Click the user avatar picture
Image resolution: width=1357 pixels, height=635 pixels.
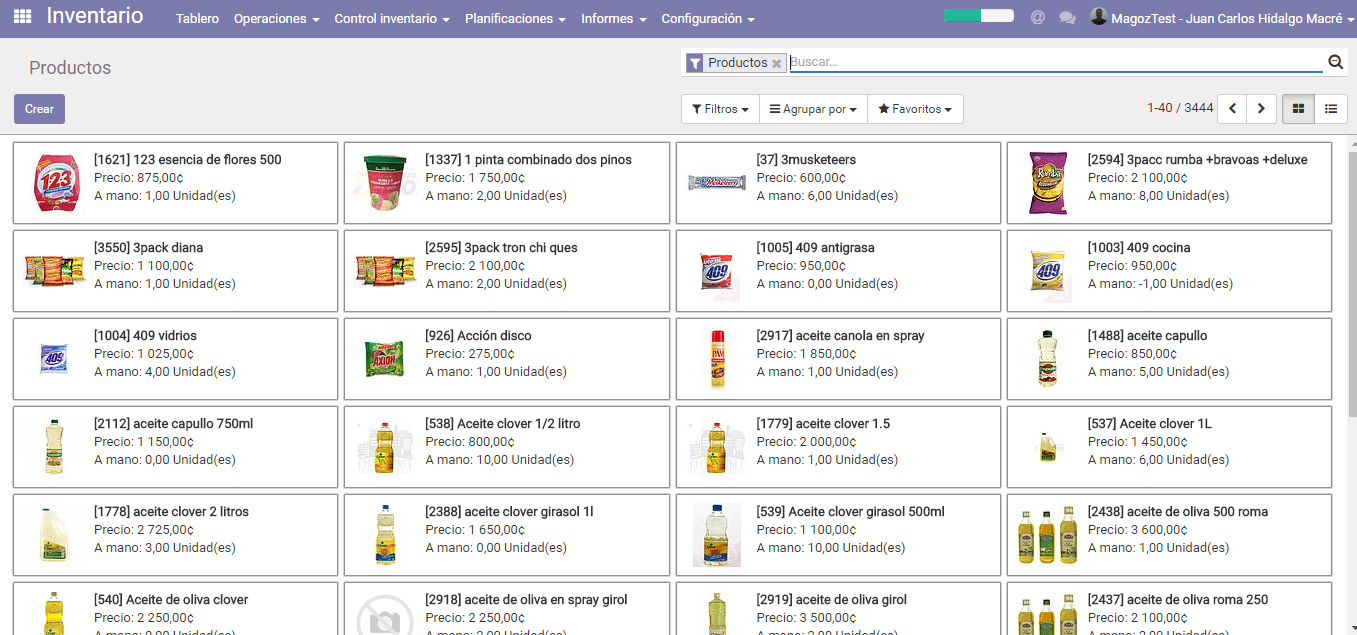tap(1099, 17)
